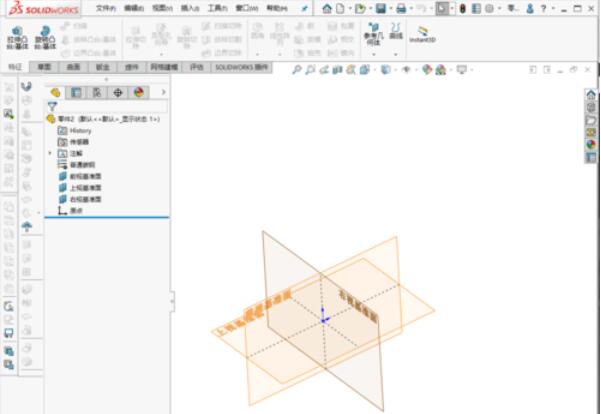
Task: Collapse the feature tree panel handle
Action: point(172,301)
